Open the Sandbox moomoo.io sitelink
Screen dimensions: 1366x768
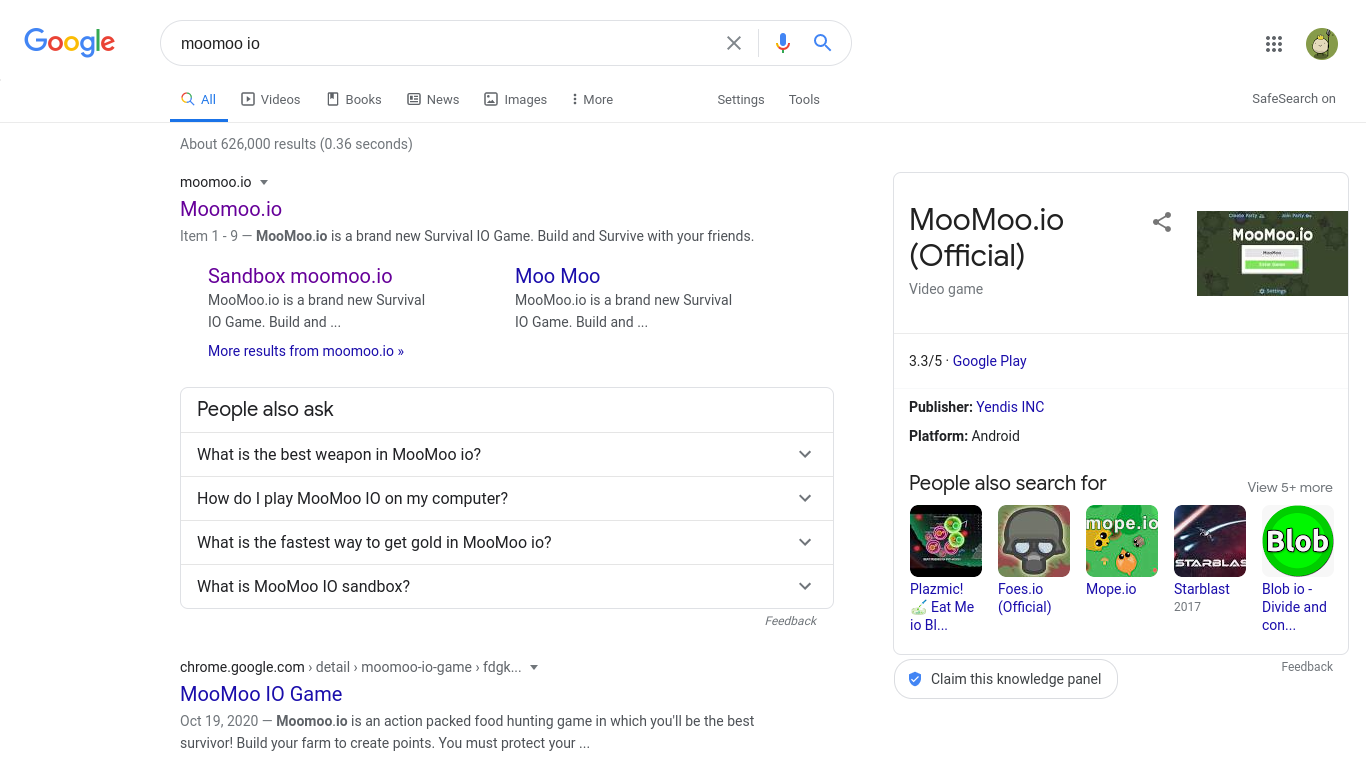[300, 276]
